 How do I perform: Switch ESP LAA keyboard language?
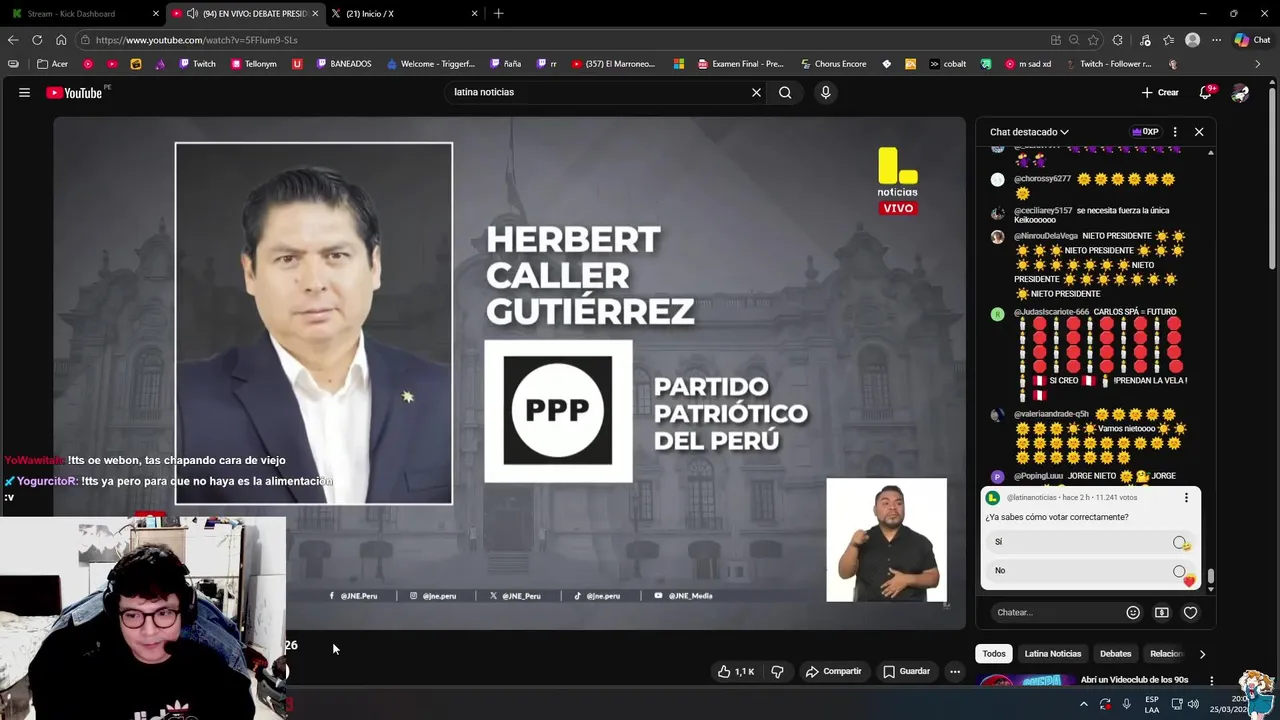[1152, 704]
